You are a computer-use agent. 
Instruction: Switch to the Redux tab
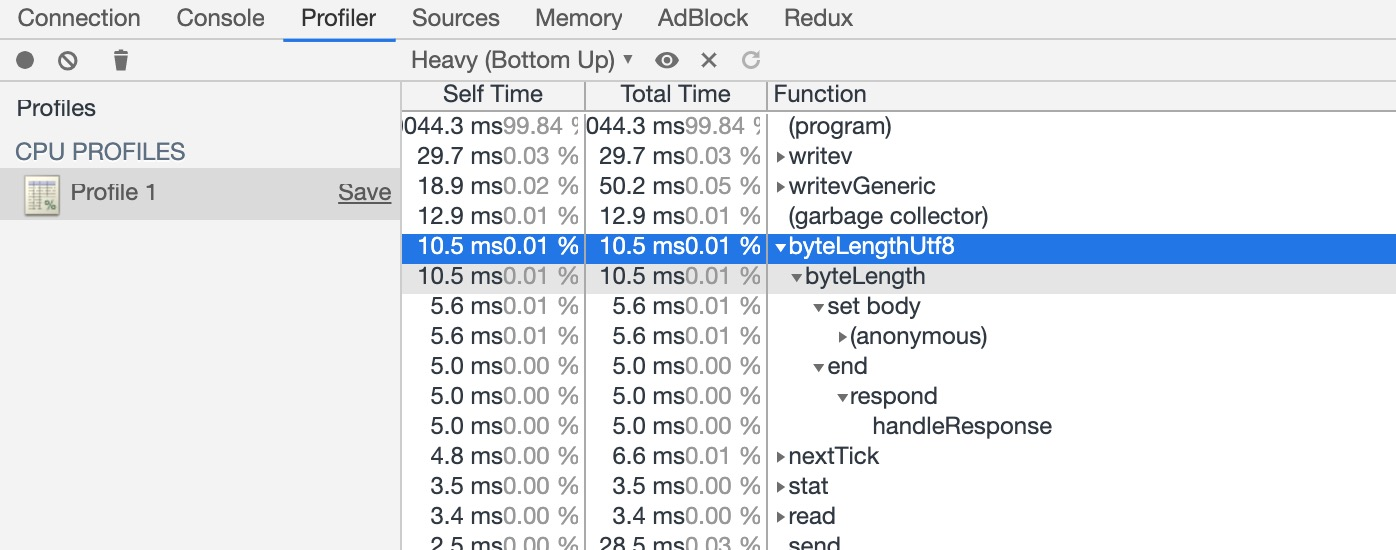(x=818, y=18)
